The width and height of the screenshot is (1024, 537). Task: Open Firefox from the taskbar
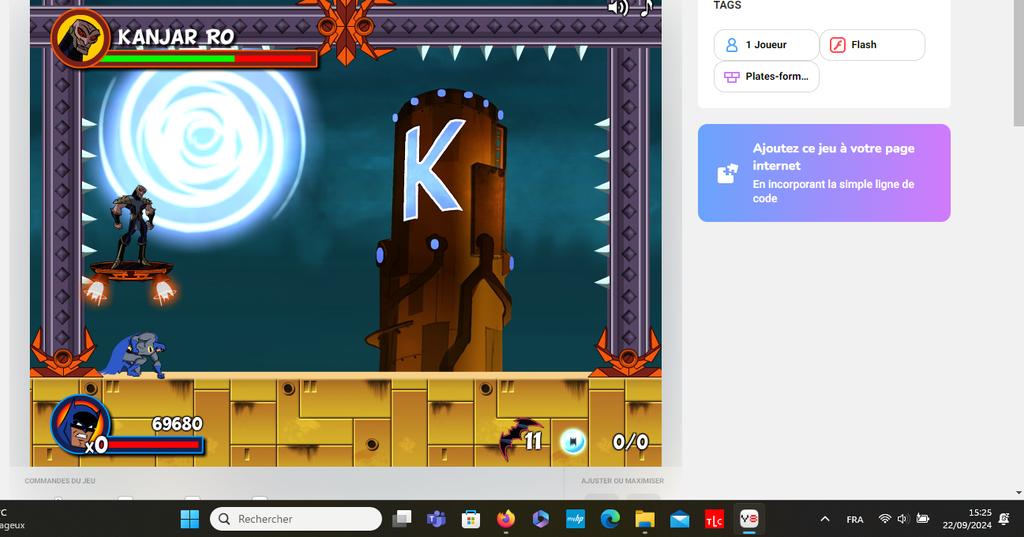pyautogui.click(x=505, y=519)
